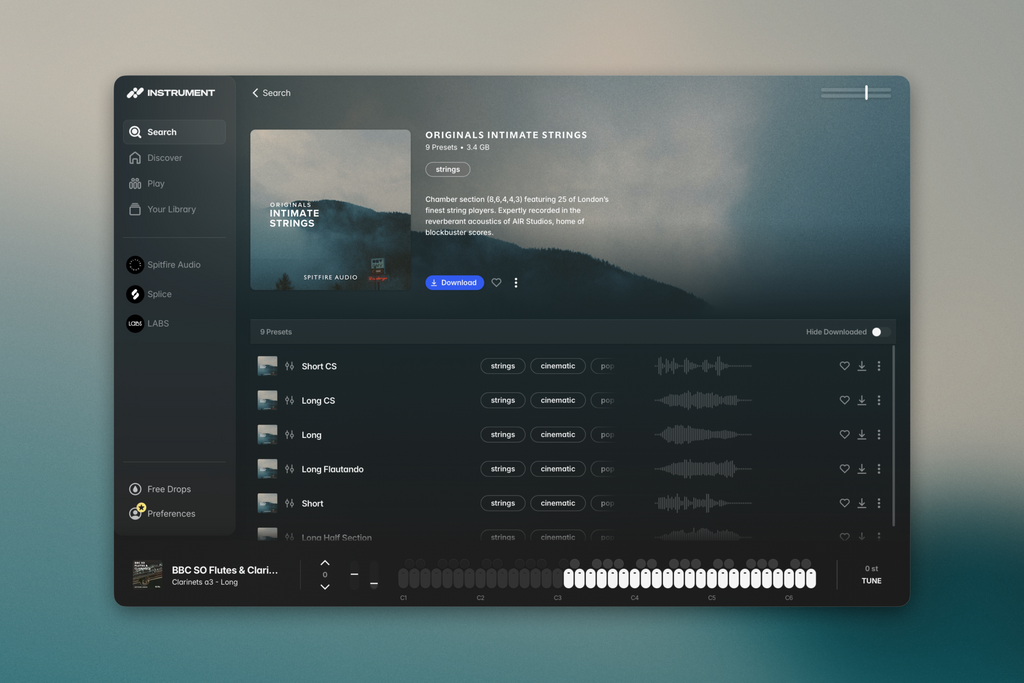Viewport: 1024px width, 683px height.
Task: Click the LABS logo icon
Action: [x=135, y=323]
